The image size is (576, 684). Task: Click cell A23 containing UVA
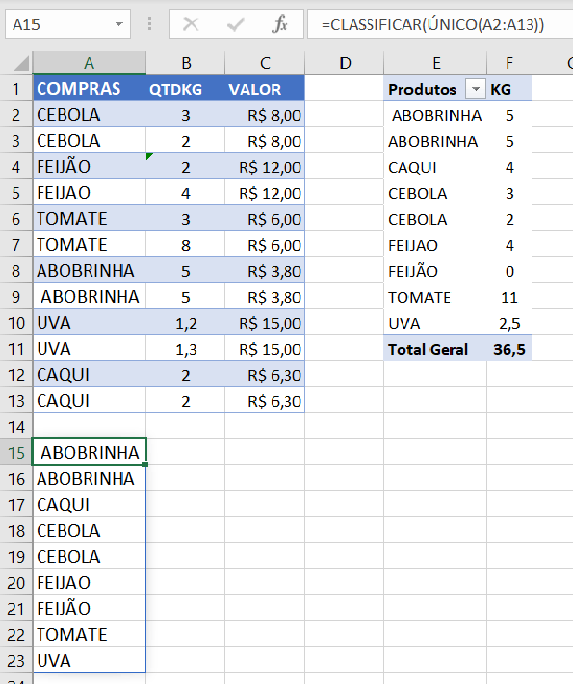[89, 660]
